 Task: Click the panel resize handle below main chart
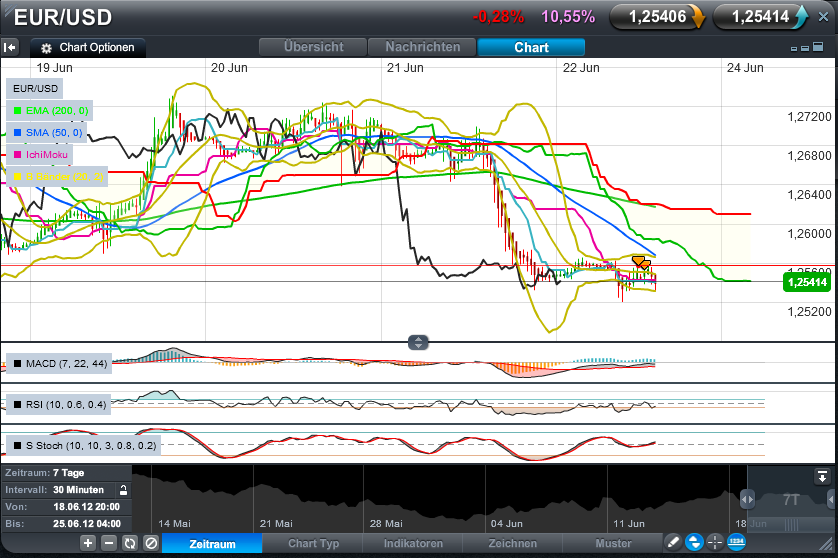[418, 342]
